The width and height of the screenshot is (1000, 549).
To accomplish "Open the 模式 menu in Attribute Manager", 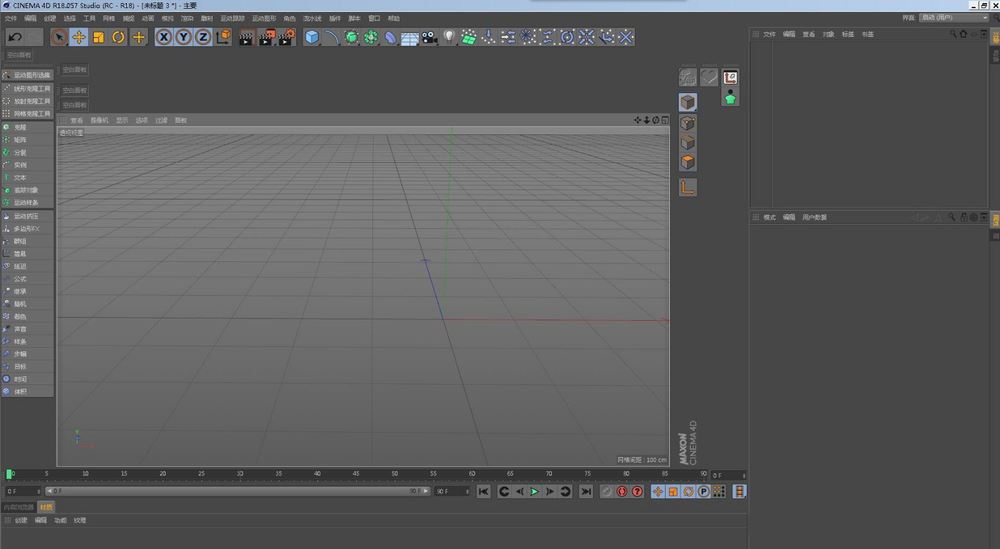I will [x=769, y=217].
